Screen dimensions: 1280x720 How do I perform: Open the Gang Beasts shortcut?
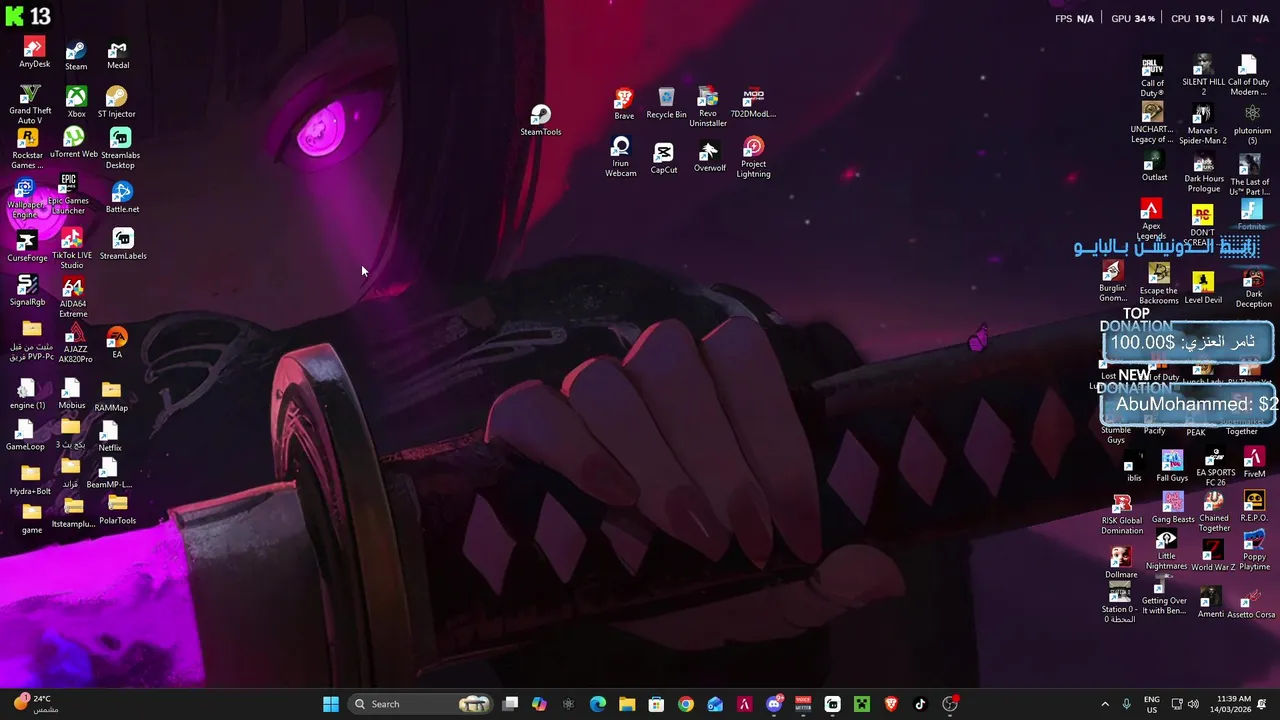[x=1173, y=509]
